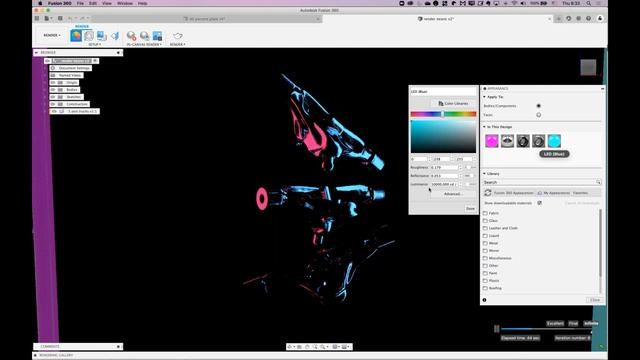Image resolution: width=640 pixels, height=360 pixels.
Task: Open the Glass material folder
Action: coord(491,220)
